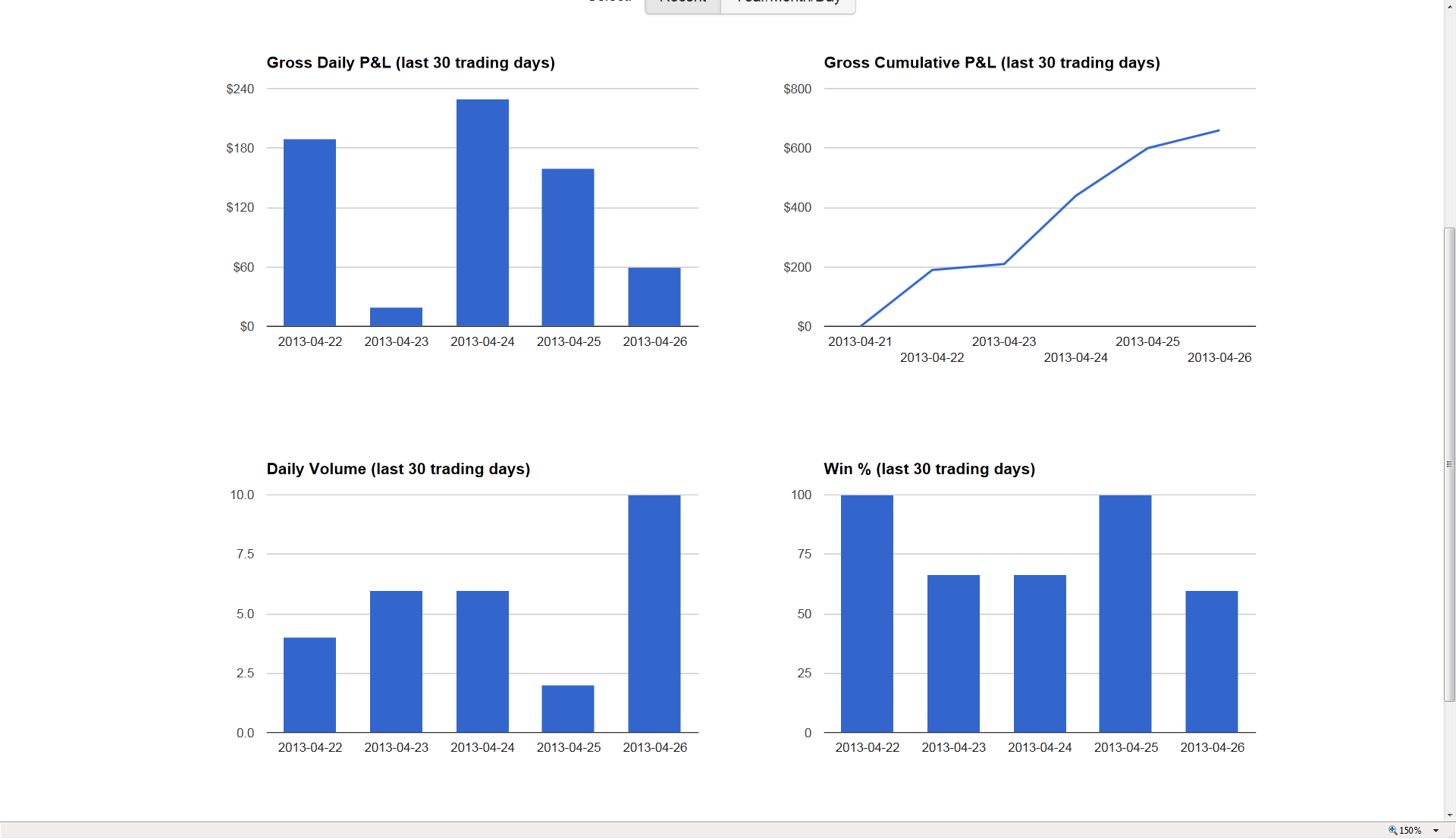
Task: Select the 2013-04-22 bar in Daily Volume
Action: point(309,685)
